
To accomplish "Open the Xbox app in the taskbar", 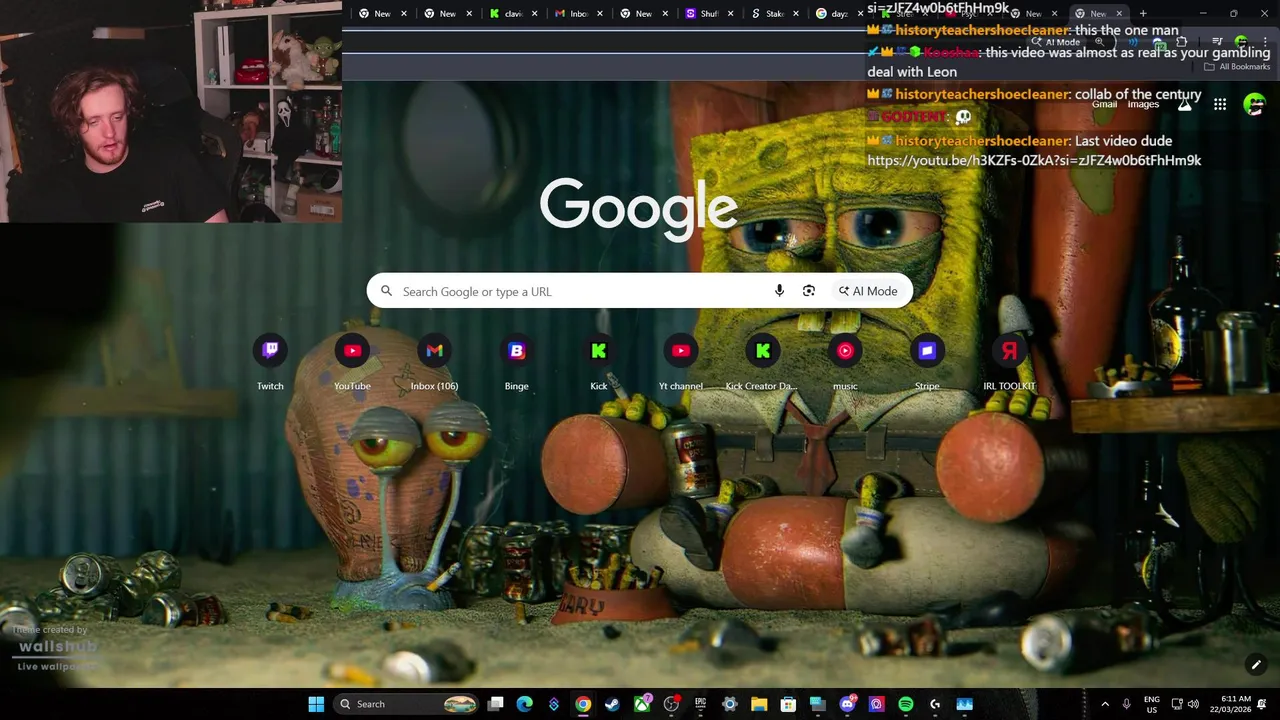I will (x=642, y=704).
